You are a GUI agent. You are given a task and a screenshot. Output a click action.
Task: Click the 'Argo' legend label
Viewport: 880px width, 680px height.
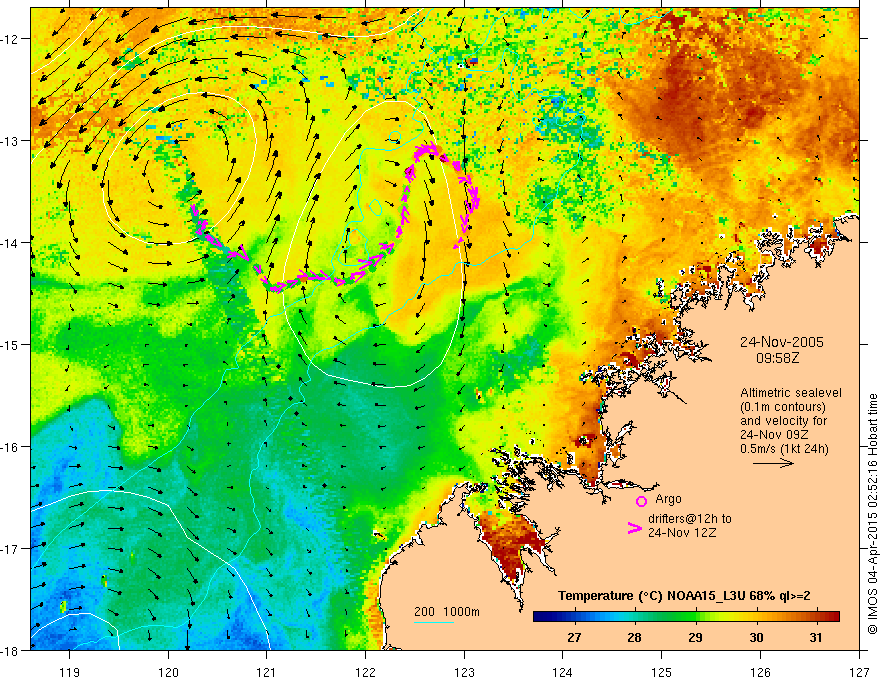[668, 499]
